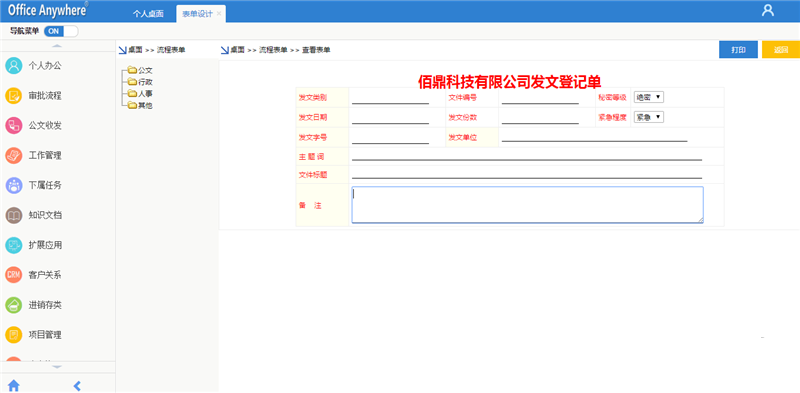Open the 人事 folder icon
Screen dimensions: 800x393
(x=133, y=93)
